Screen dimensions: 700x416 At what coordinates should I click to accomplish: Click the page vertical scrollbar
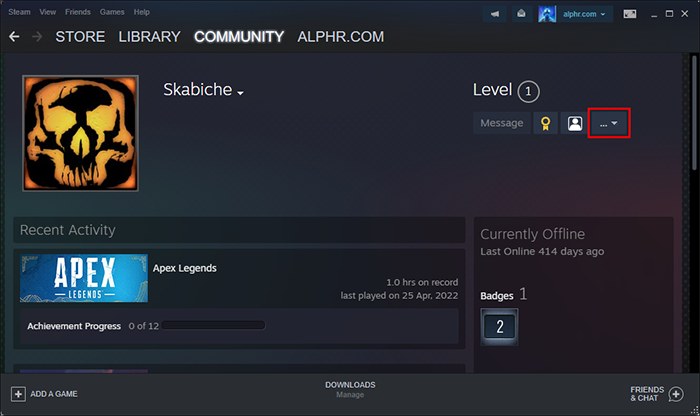694,112
